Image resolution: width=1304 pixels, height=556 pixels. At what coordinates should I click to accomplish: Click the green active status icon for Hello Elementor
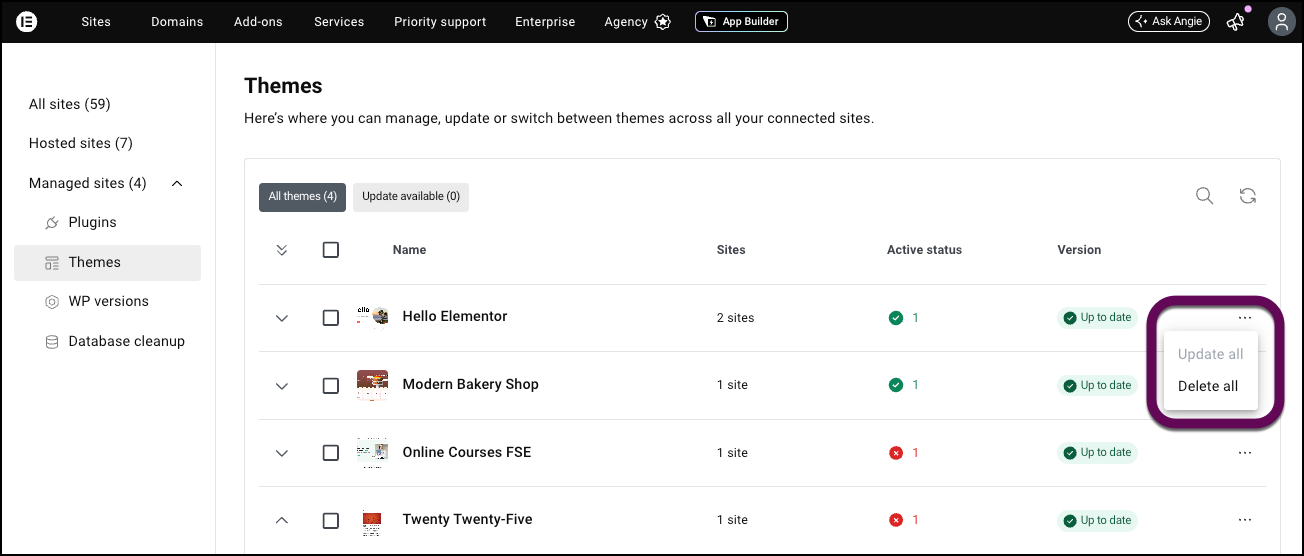pyautogui.click(x=896, y=318)
